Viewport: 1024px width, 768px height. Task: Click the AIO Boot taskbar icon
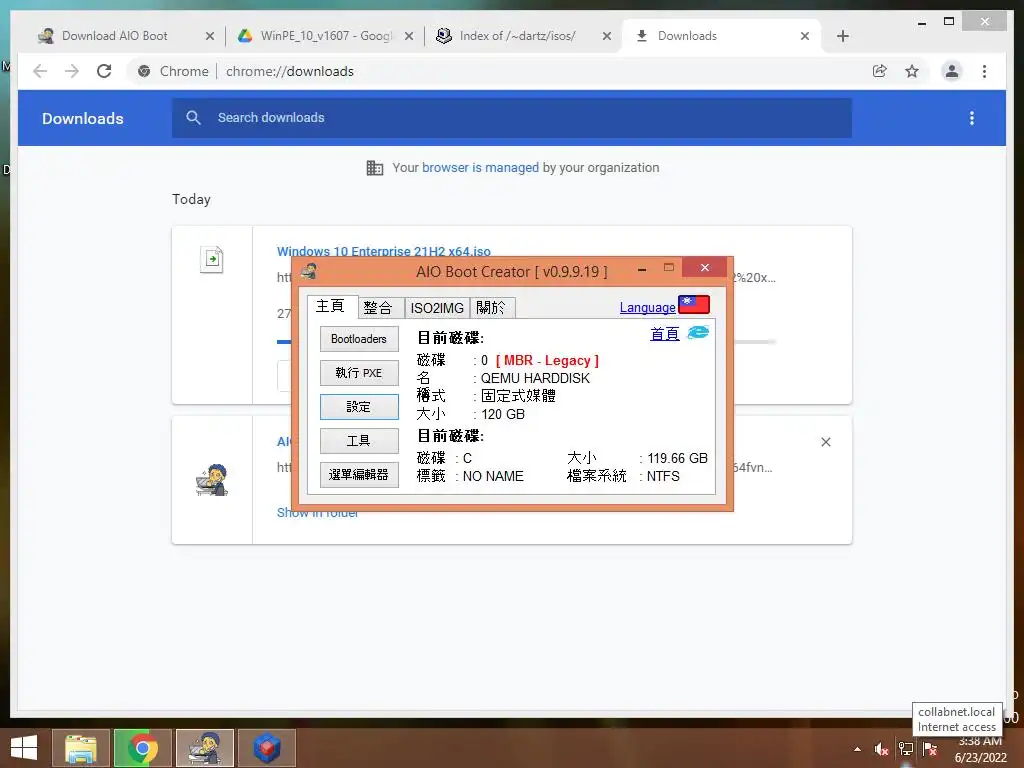(205, 748)
